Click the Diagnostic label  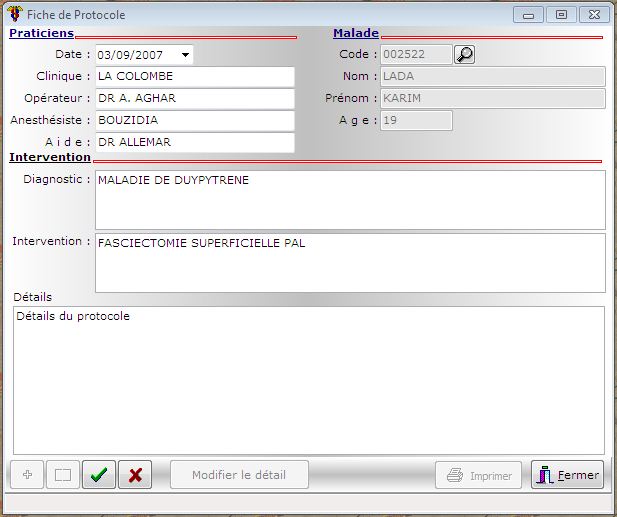pyautogui.click(x=57, y=179)
